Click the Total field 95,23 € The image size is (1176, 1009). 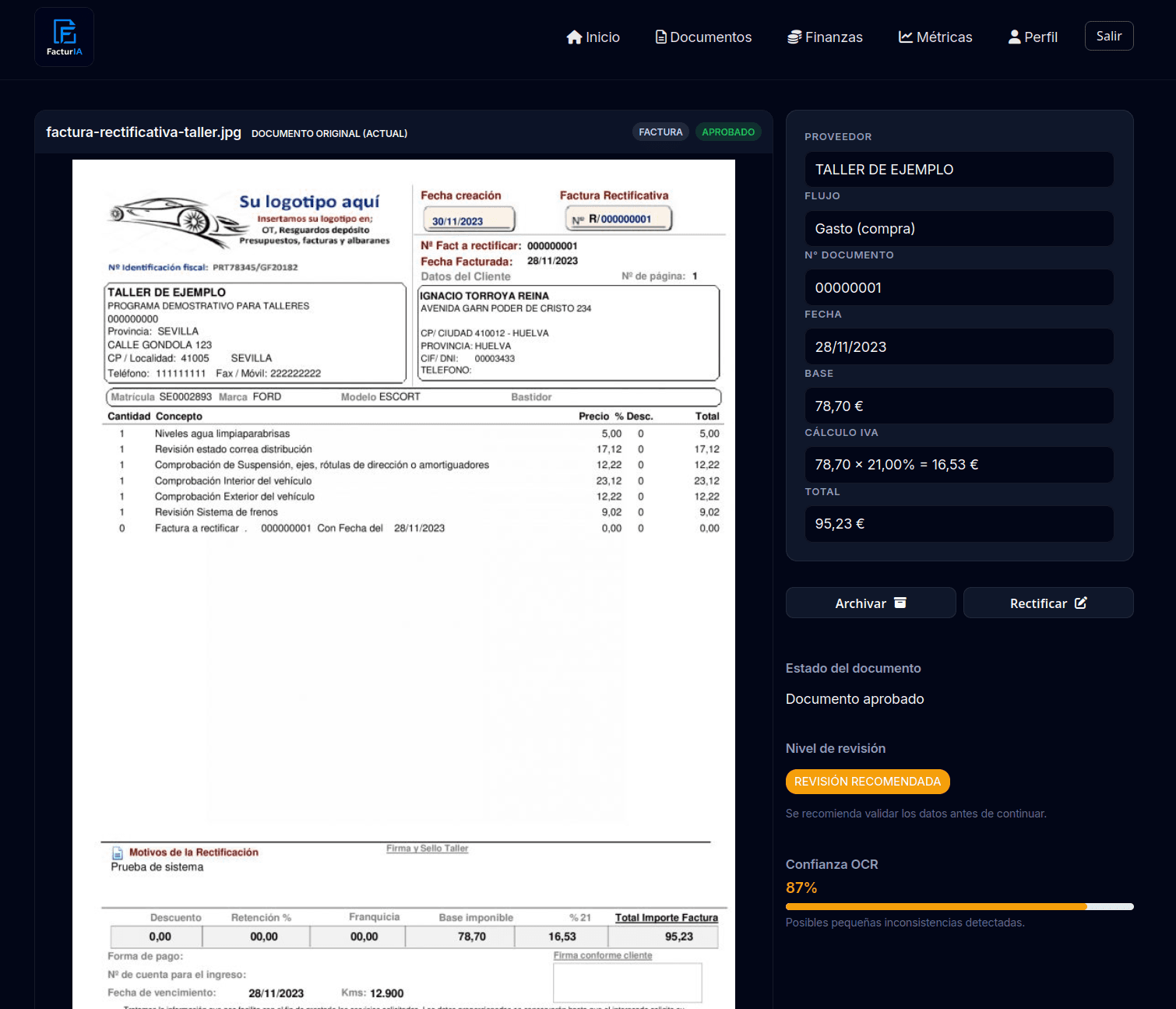pyautogui.click(x=959, y=524)
